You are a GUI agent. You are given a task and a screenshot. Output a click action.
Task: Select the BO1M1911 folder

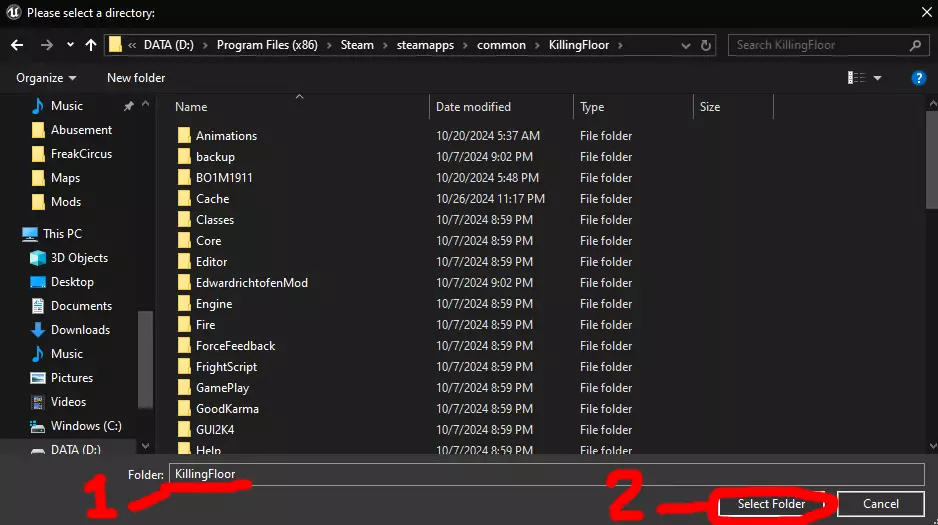(x=224, y=178)
